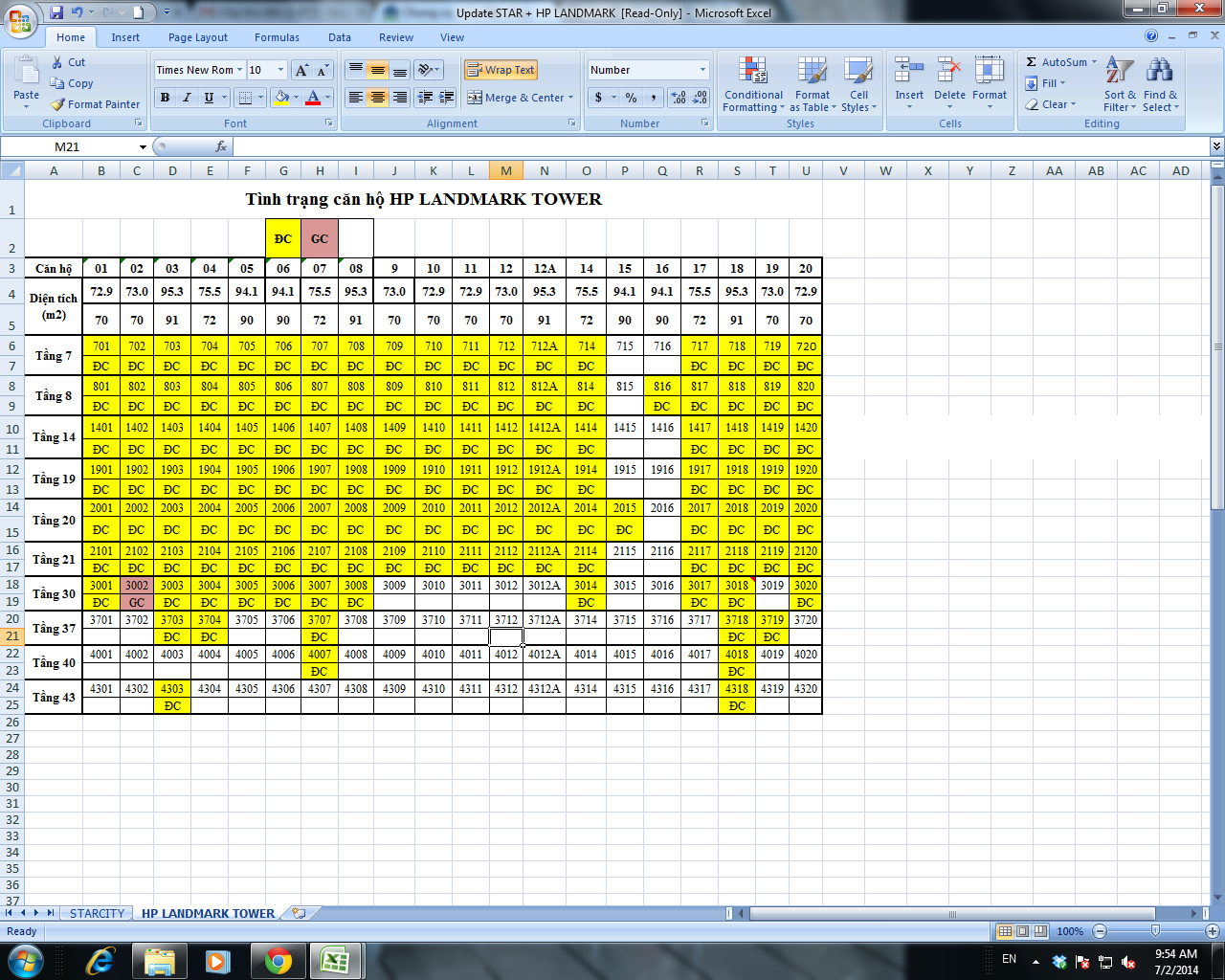Open Cell Styles gallery

[x=858, y=84]
